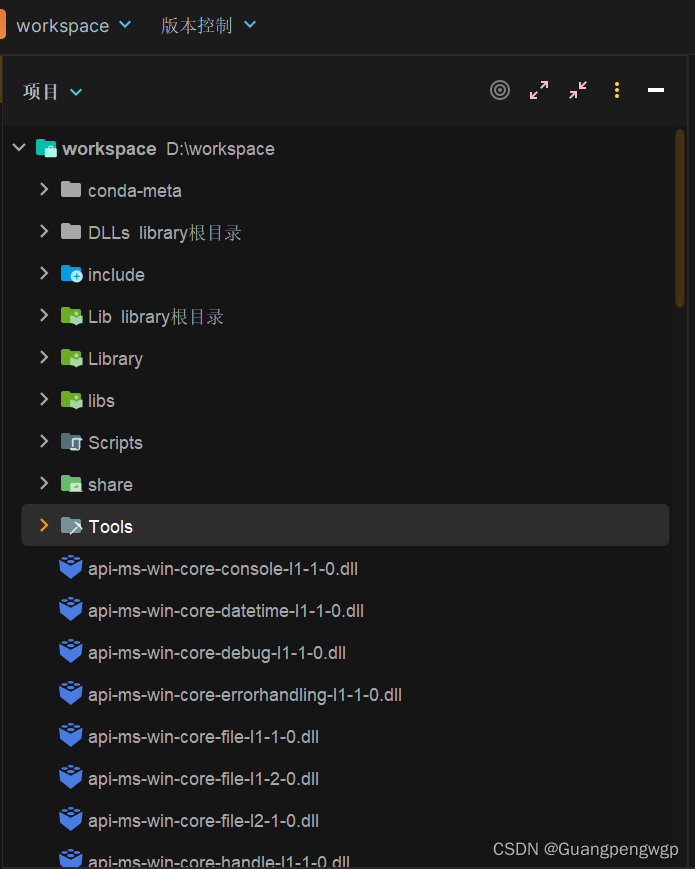Hide the project panel with minus icon
This screenshot has height=869, width=695.
[656, 90]
